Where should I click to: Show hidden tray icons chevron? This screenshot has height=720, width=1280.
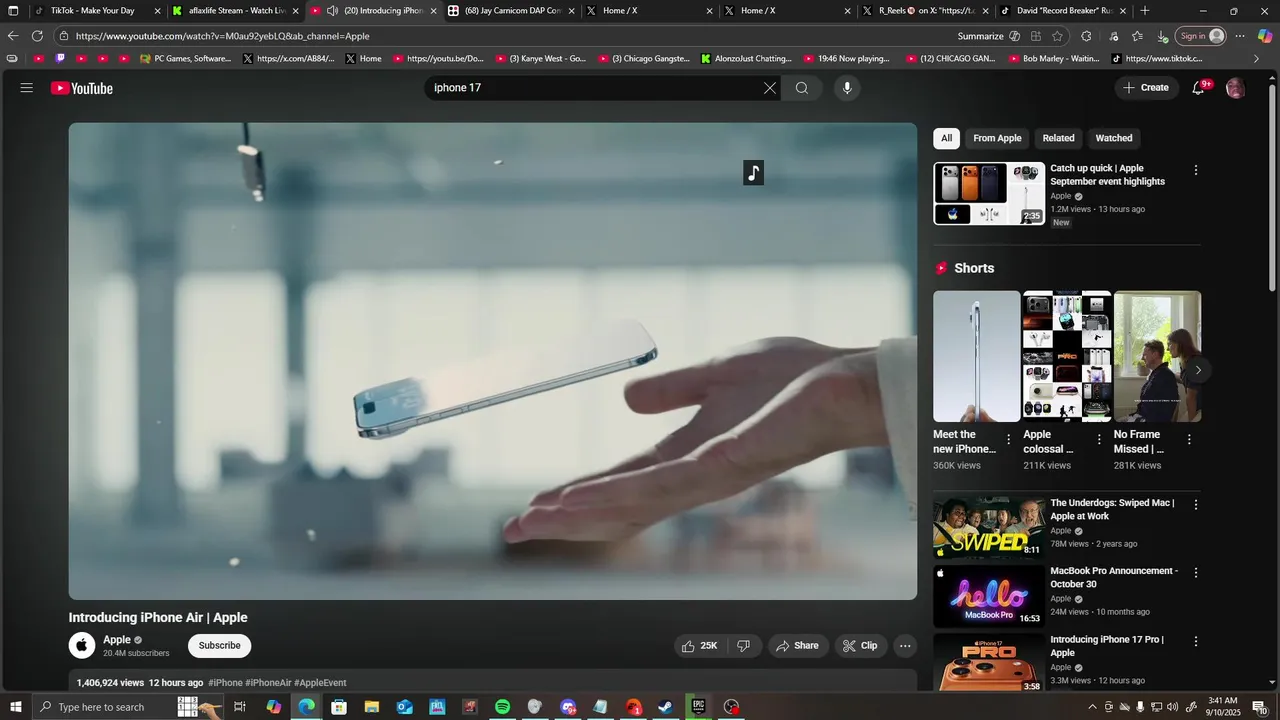1092,707
